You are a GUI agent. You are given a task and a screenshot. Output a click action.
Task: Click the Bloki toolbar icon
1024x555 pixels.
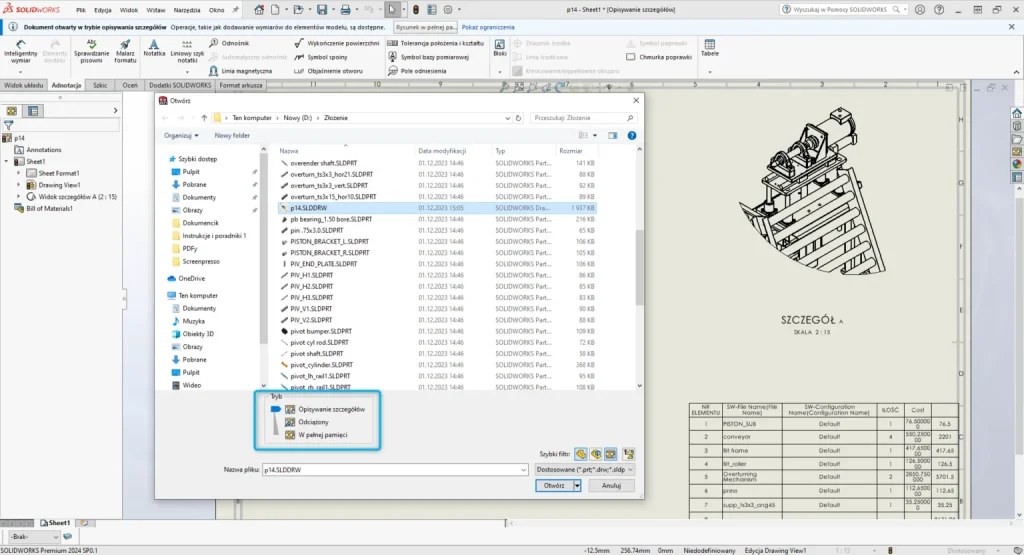click(x=500, y=44)
